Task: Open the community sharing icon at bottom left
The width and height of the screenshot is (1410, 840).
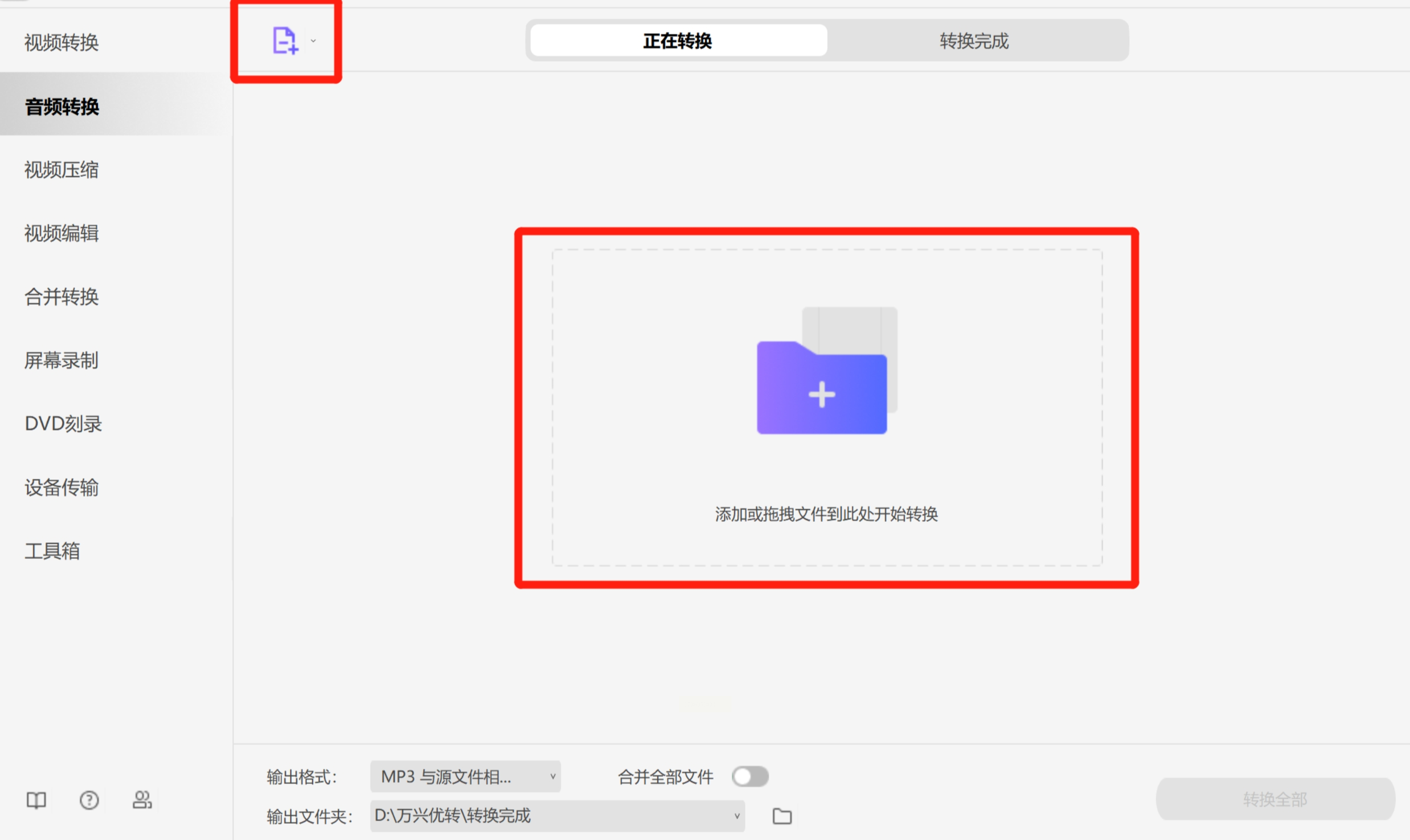Action: [142, 800]
